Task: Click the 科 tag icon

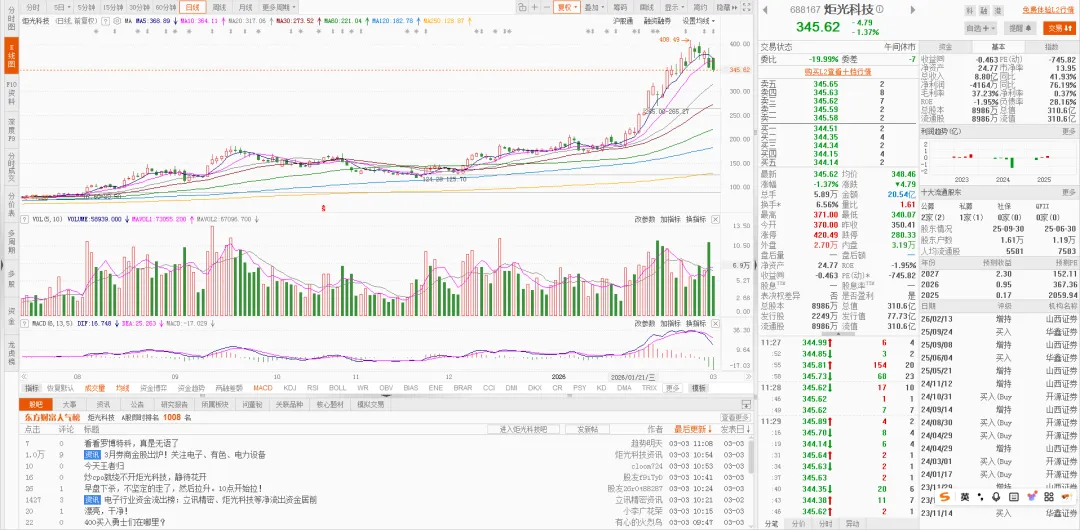Action: pos(969,10)
